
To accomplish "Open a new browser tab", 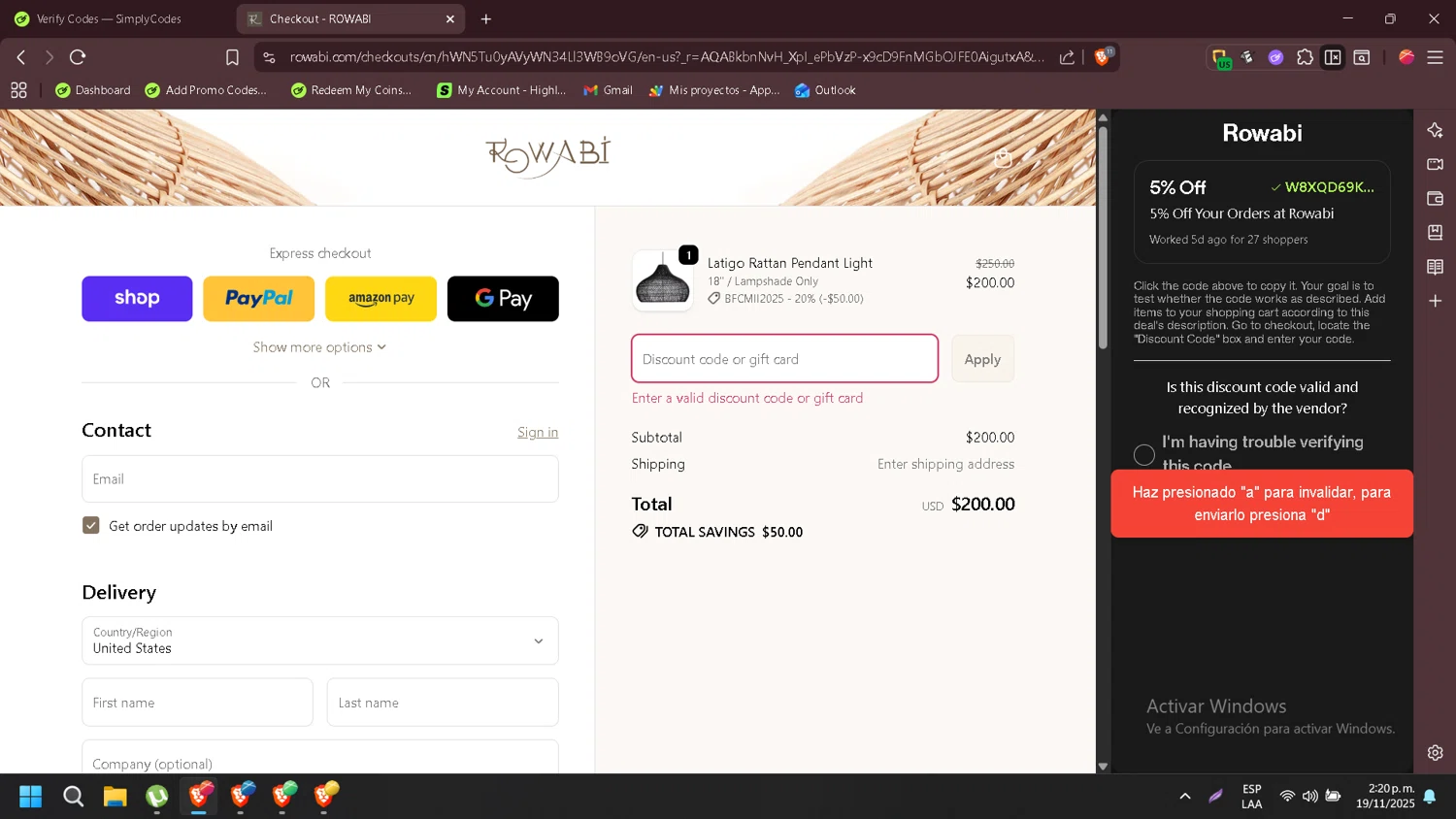I will click(x=486, y=18).
